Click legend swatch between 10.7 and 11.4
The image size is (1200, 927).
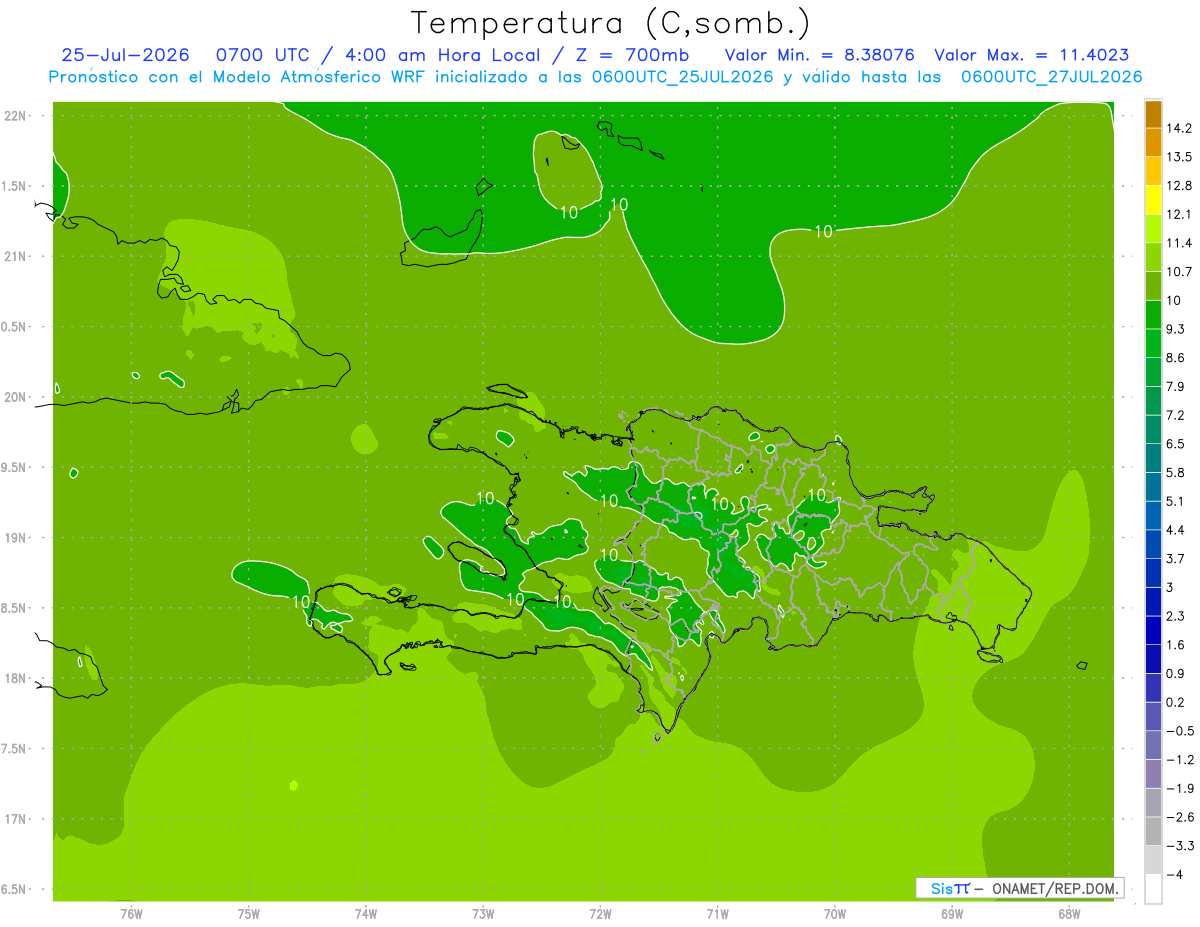(1153, 257)
